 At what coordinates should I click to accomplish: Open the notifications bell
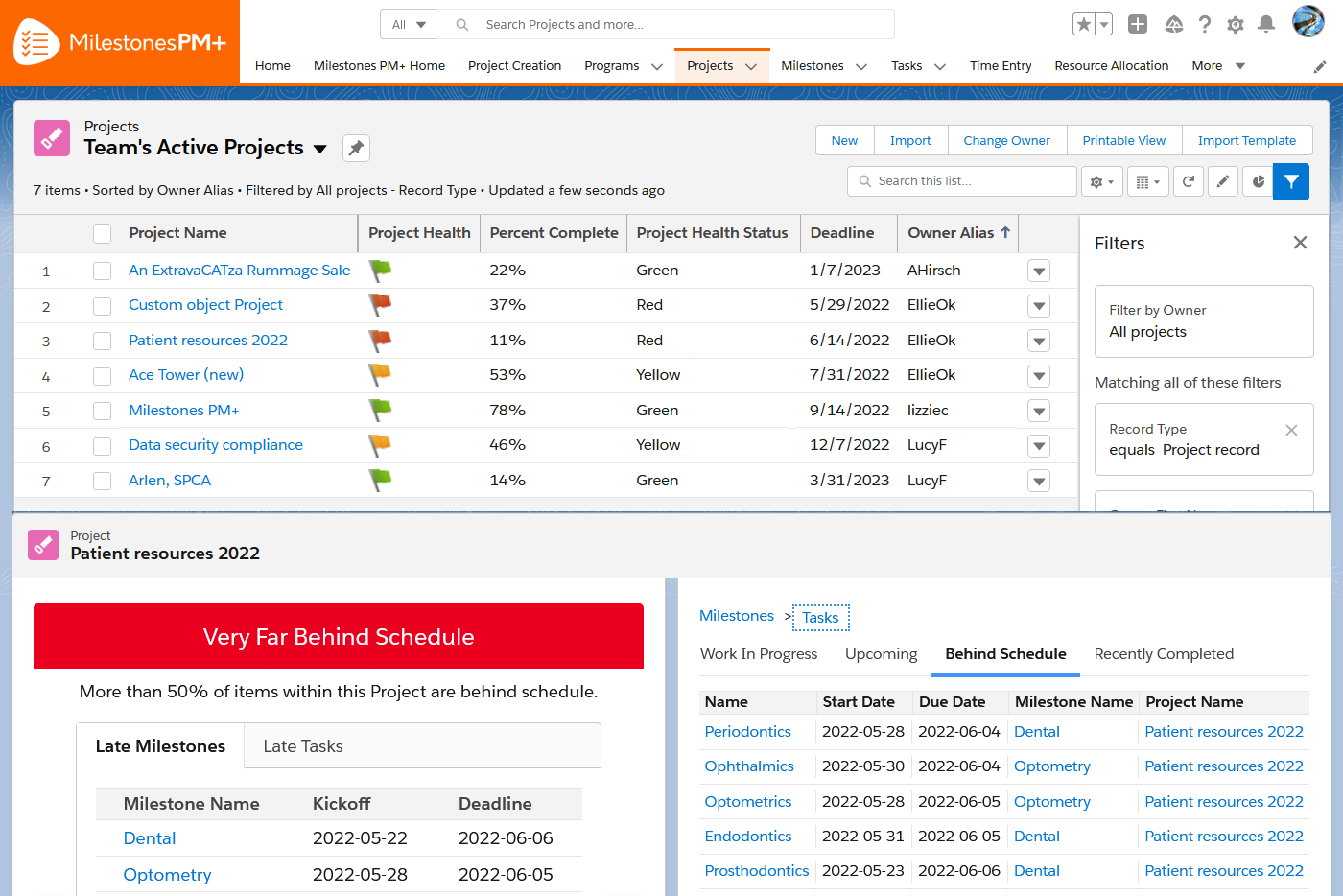coord(1266,24)
